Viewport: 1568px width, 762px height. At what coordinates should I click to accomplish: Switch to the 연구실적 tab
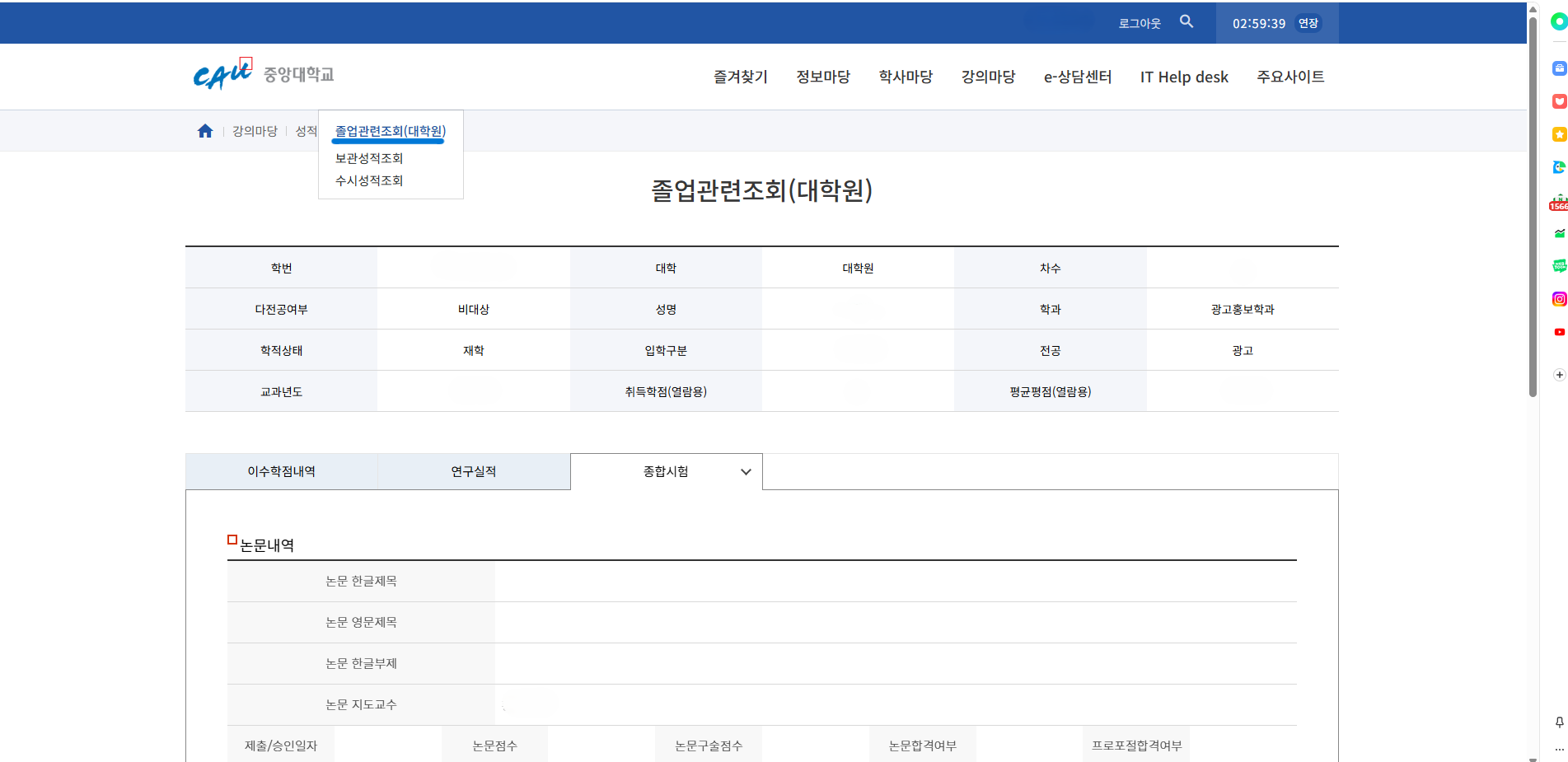(473, 471)
